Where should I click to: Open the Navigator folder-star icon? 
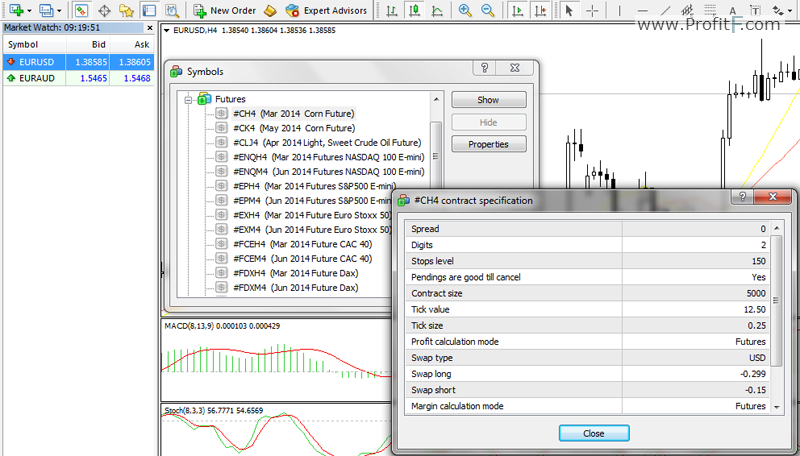tap(127, 10)
